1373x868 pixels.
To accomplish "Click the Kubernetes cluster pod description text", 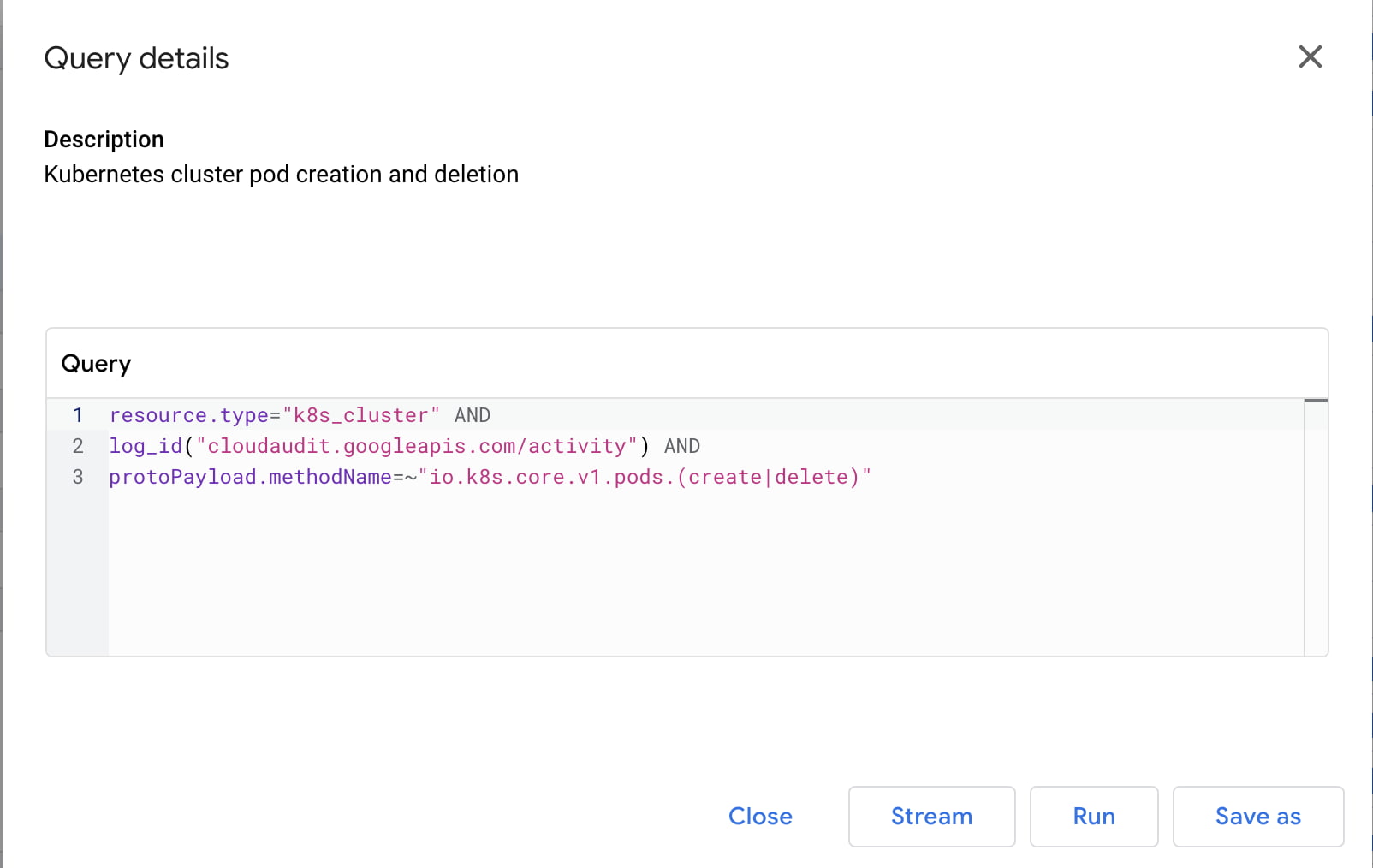I will pyautogui.click(x=281, y=175).
